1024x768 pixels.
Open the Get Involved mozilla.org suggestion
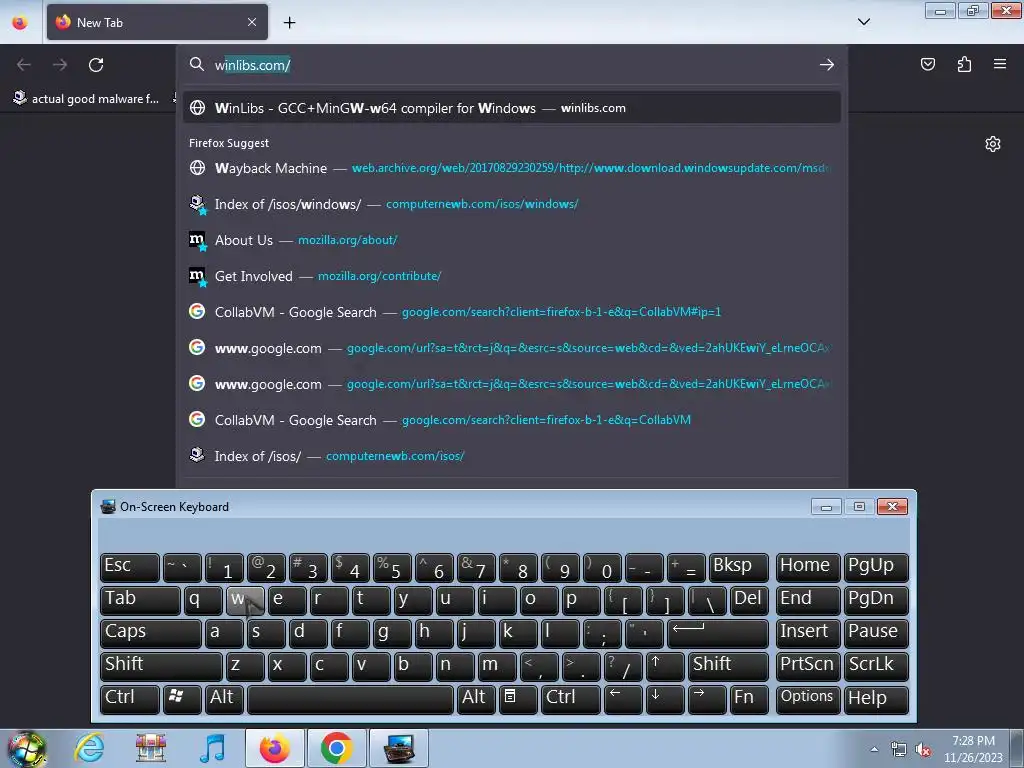tap(512, 276)
